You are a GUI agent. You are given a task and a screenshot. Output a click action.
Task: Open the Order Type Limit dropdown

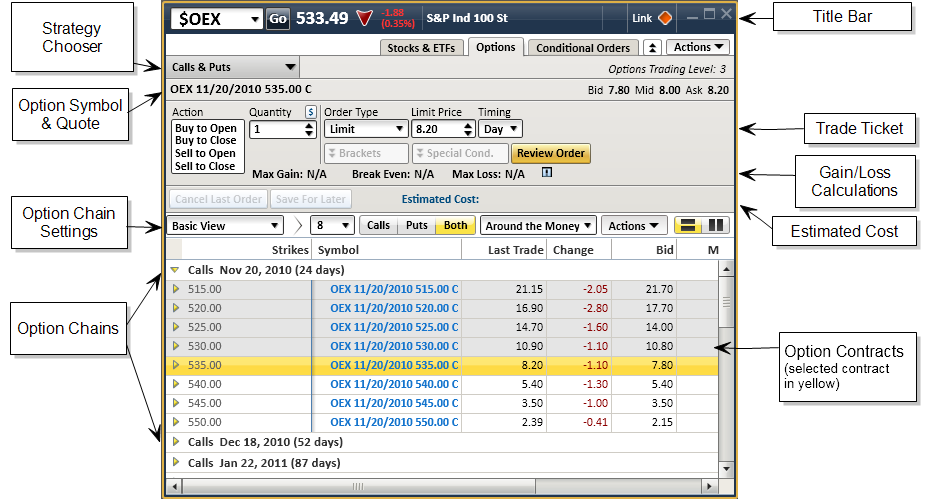coord(365,129)
